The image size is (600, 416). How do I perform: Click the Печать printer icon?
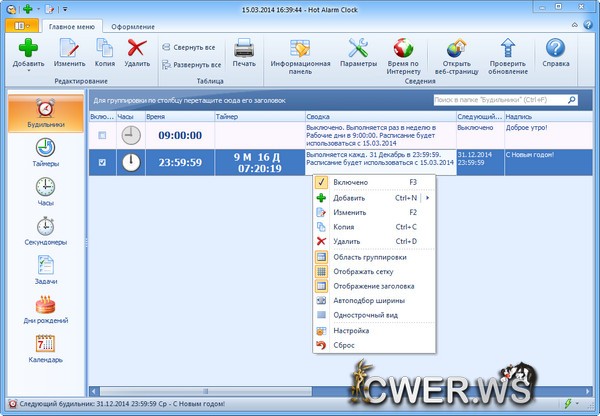tap(244, 46)
